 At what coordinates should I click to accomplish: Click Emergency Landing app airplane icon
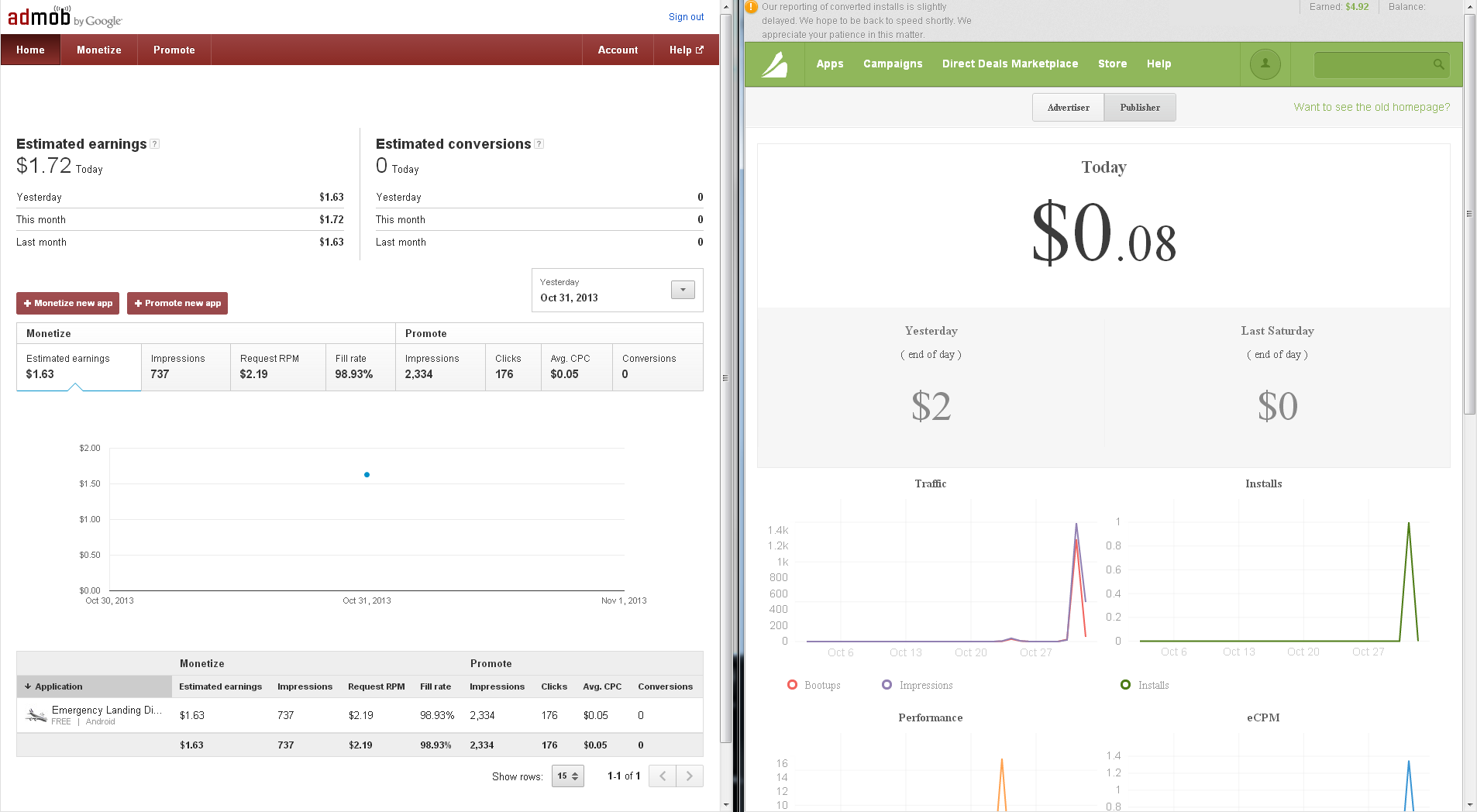coord(36,715)
